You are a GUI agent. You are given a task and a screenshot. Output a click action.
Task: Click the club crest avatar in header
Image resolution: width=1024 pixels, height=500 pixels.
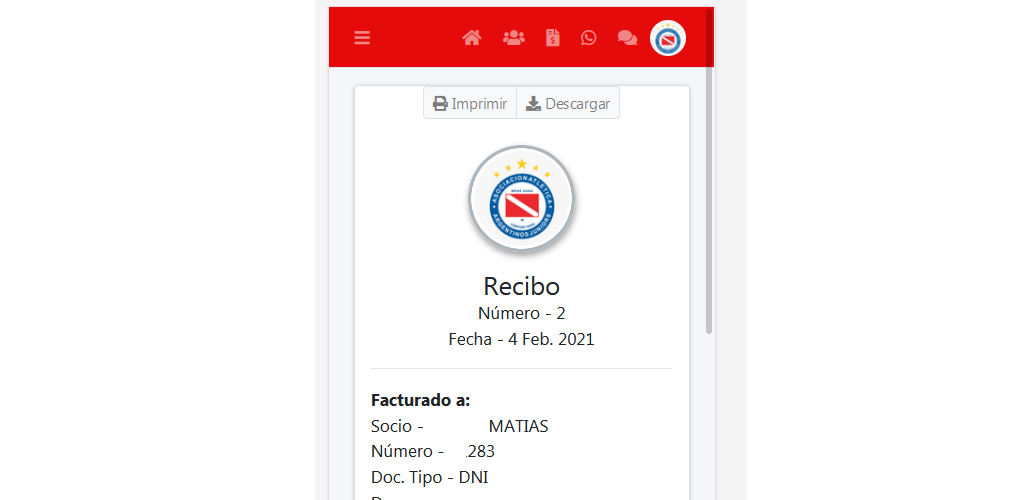pyautogui.click(x=667, y=38)
